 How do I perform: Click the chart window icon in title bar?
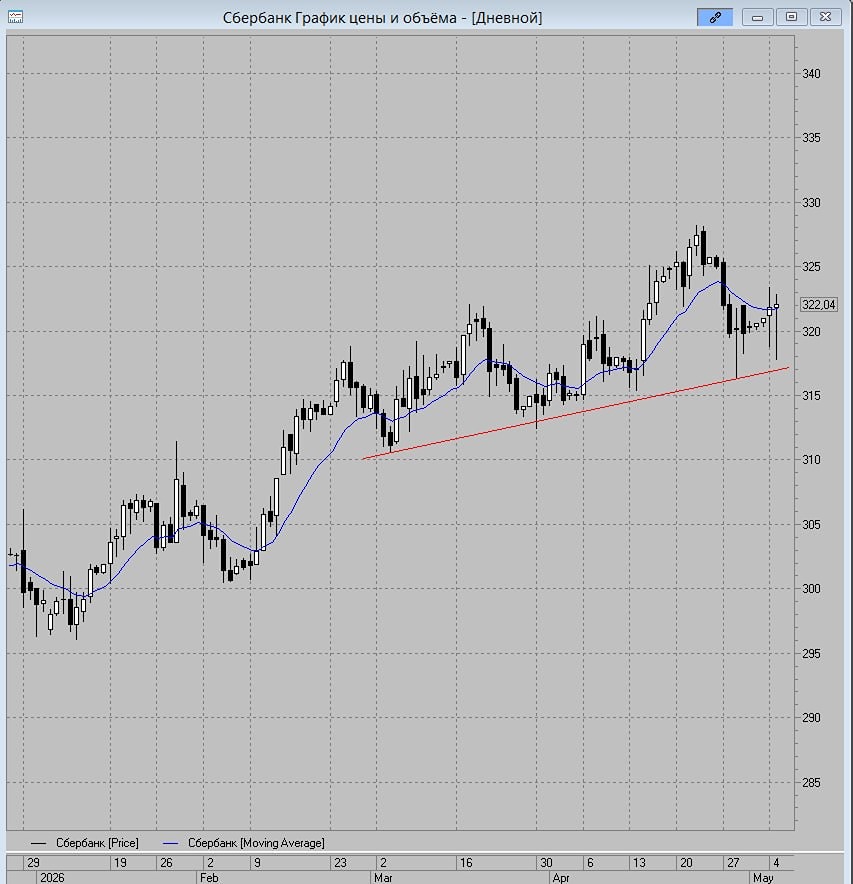(x=15, y=17)
